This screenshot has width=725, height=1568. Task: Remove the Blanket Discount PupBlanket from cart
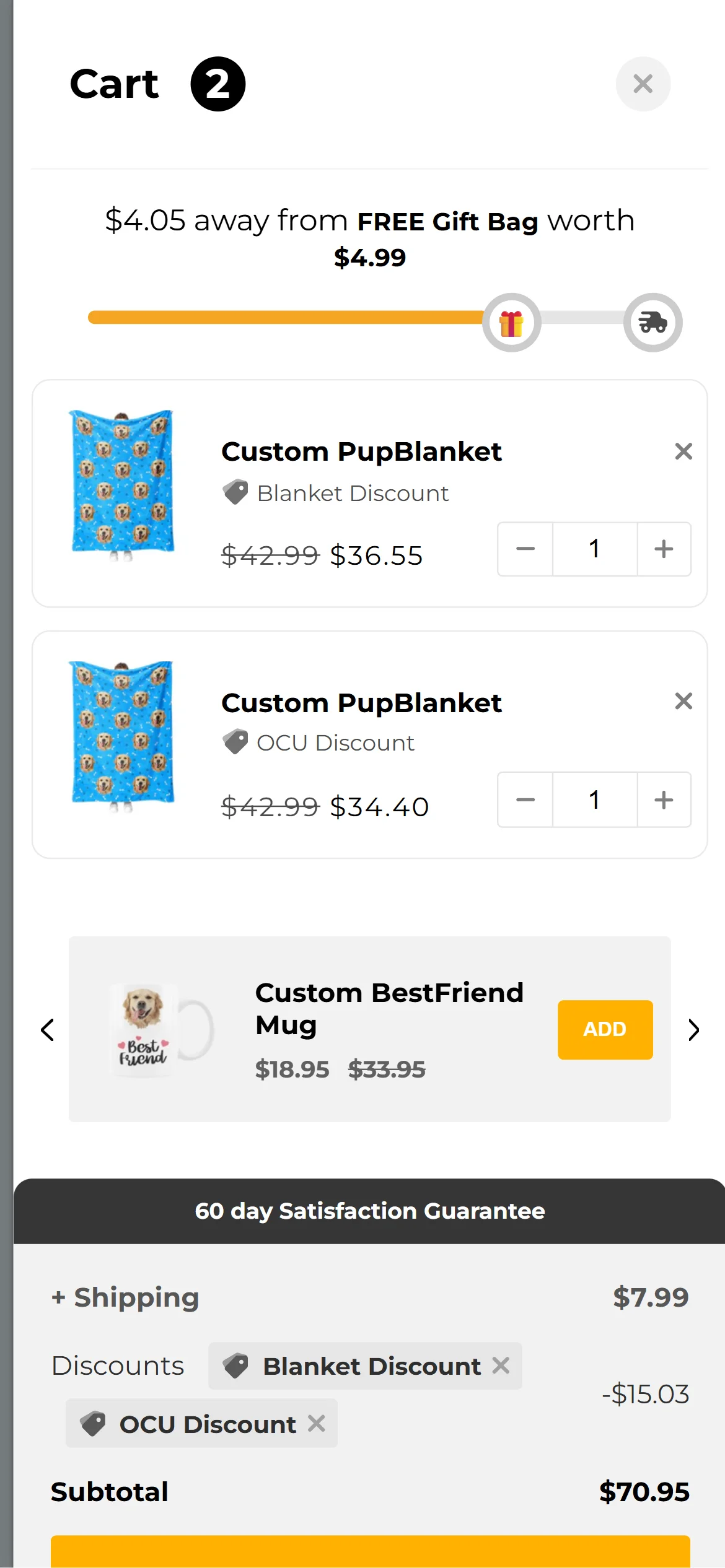(683, 451)
